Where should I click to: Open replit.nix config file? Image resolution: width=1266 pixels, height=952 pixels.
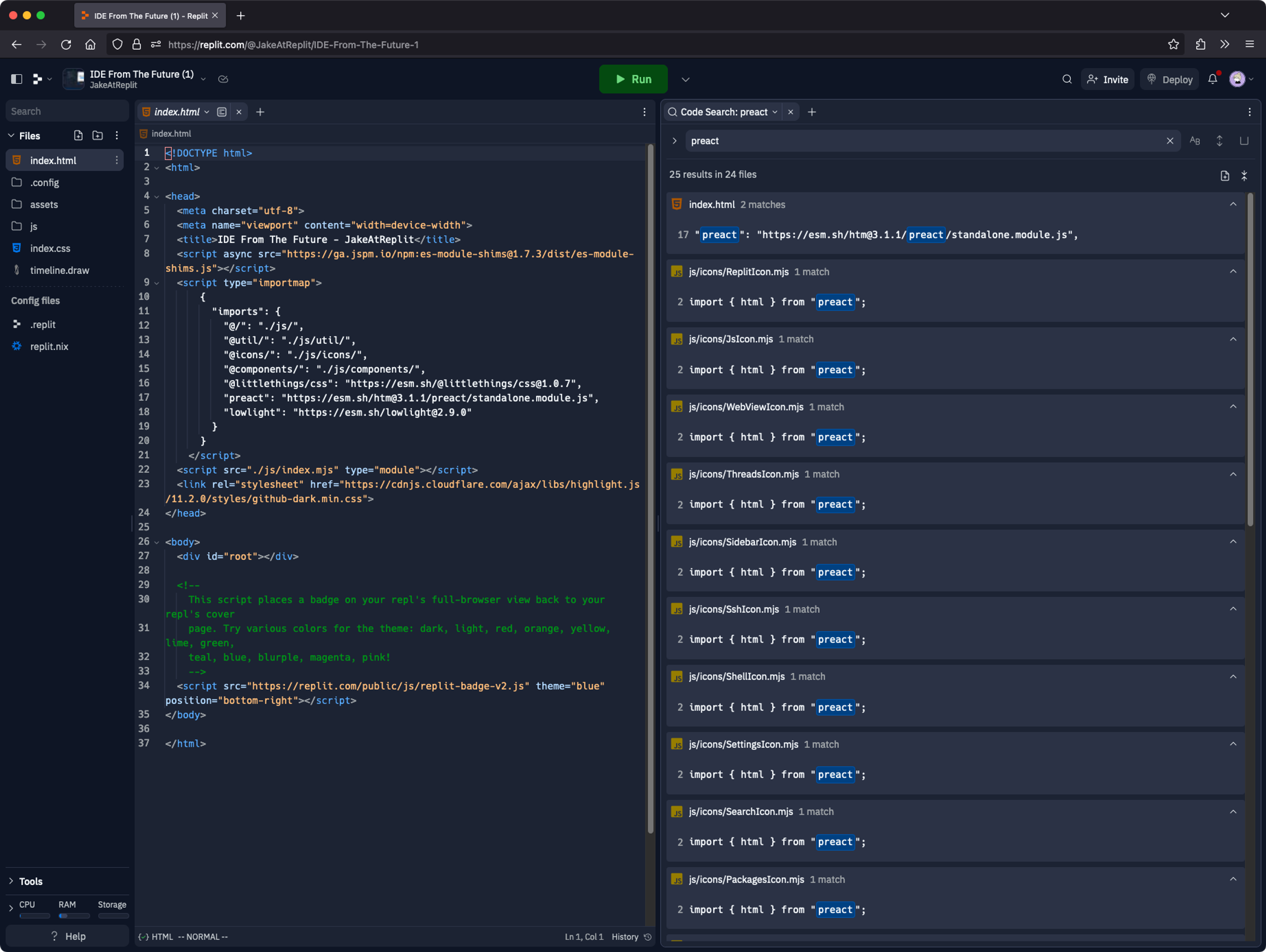(65, 346)
